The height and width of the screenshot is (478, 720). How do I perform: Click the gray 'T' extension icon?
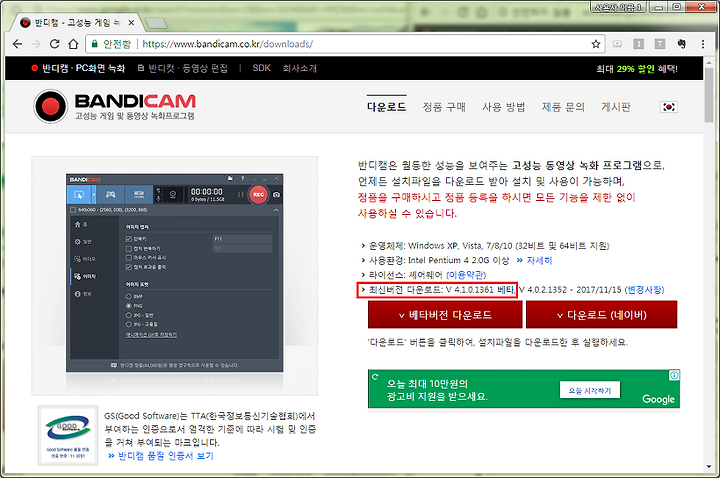click(x=660, y=44)
